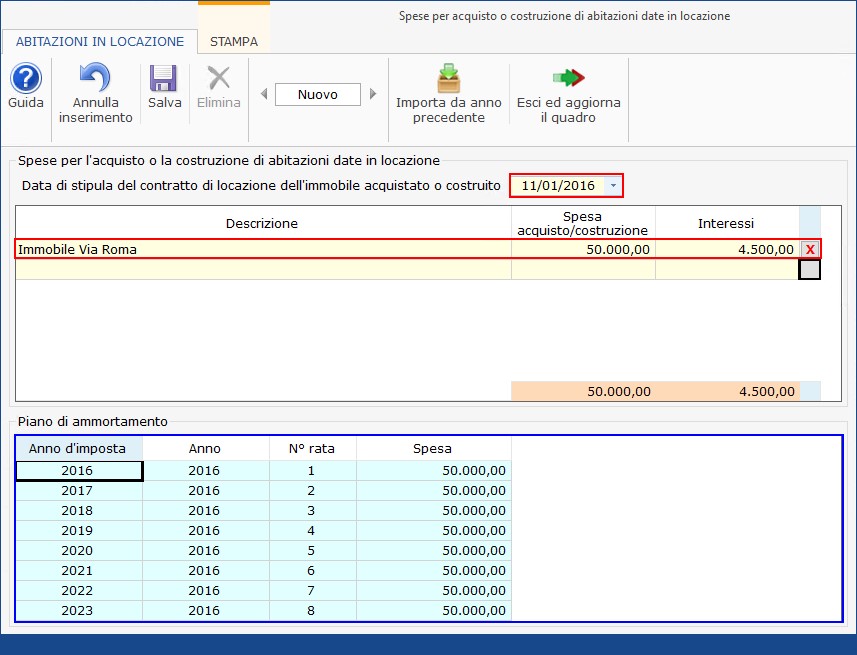Select the 50.000,00 Spesa acquisto cell

point(583,249)
